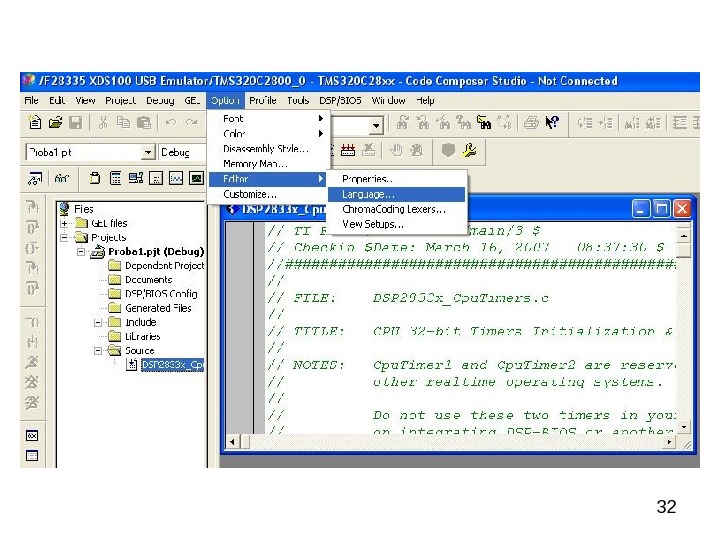This screenshot has width=720, height=540.
Task: Open the Debug configuration dropdown
Action: coord(182,152)
